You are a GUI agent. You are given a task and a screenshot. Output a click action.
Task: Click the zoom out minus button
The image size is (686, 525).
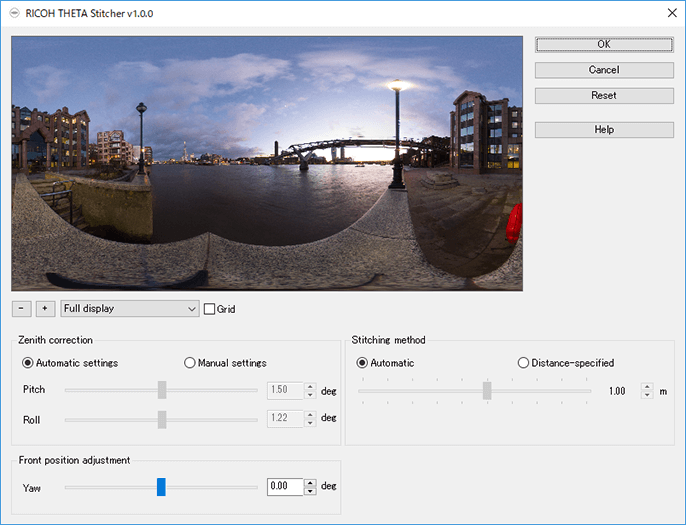pos(21,309)
